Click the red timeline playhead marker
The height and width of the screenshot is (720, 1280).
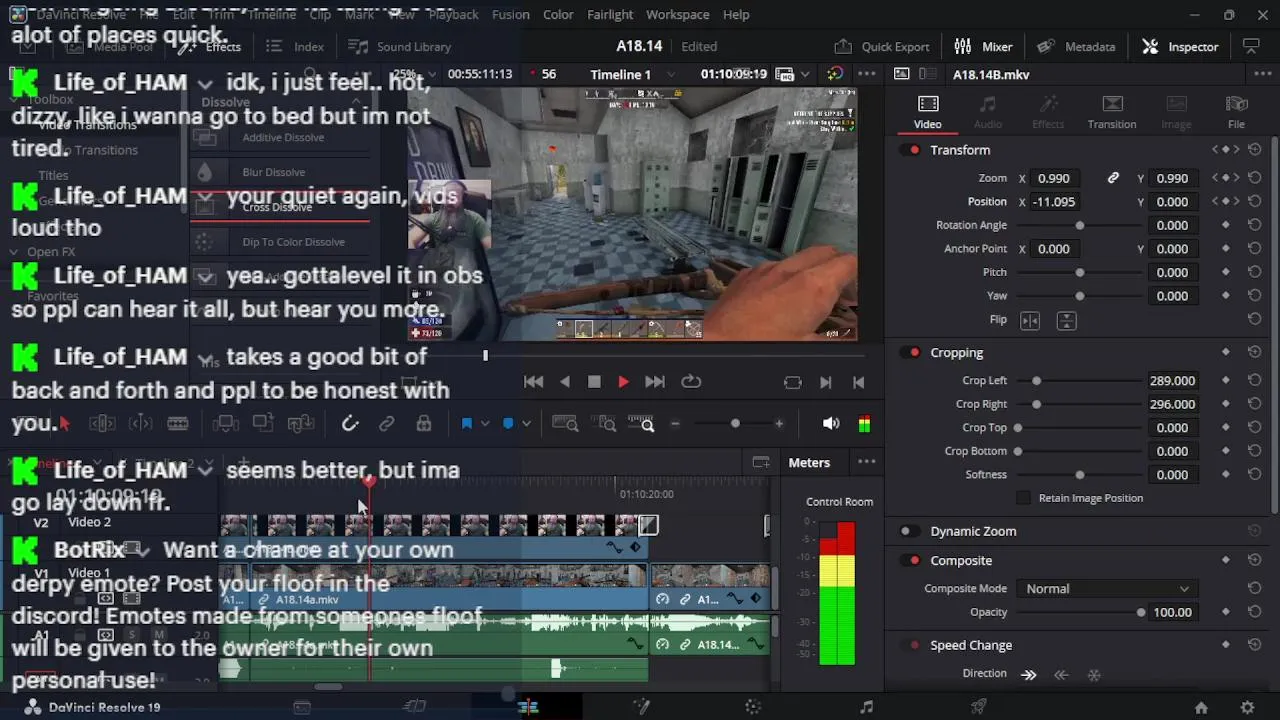click(369, 481)
